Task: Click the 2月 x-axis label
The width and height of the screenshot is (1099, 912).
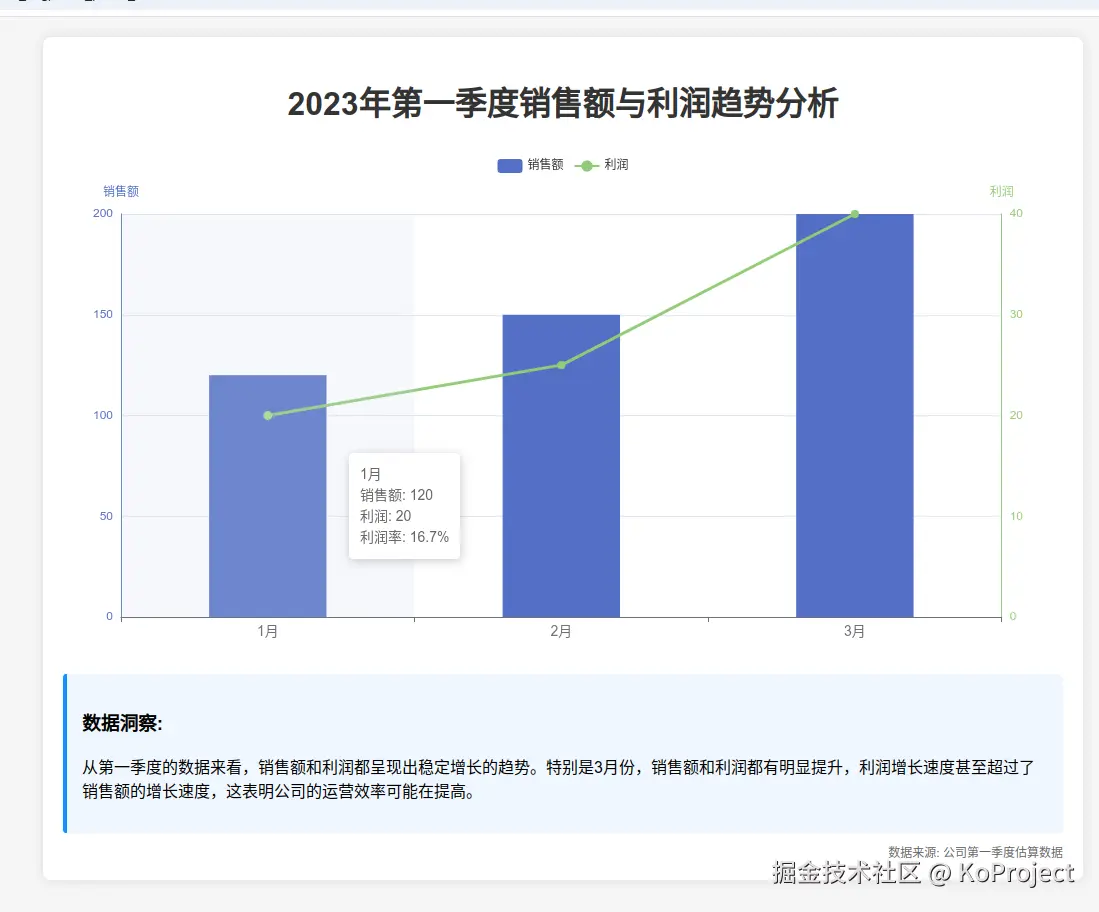Action: coord(561,632)
